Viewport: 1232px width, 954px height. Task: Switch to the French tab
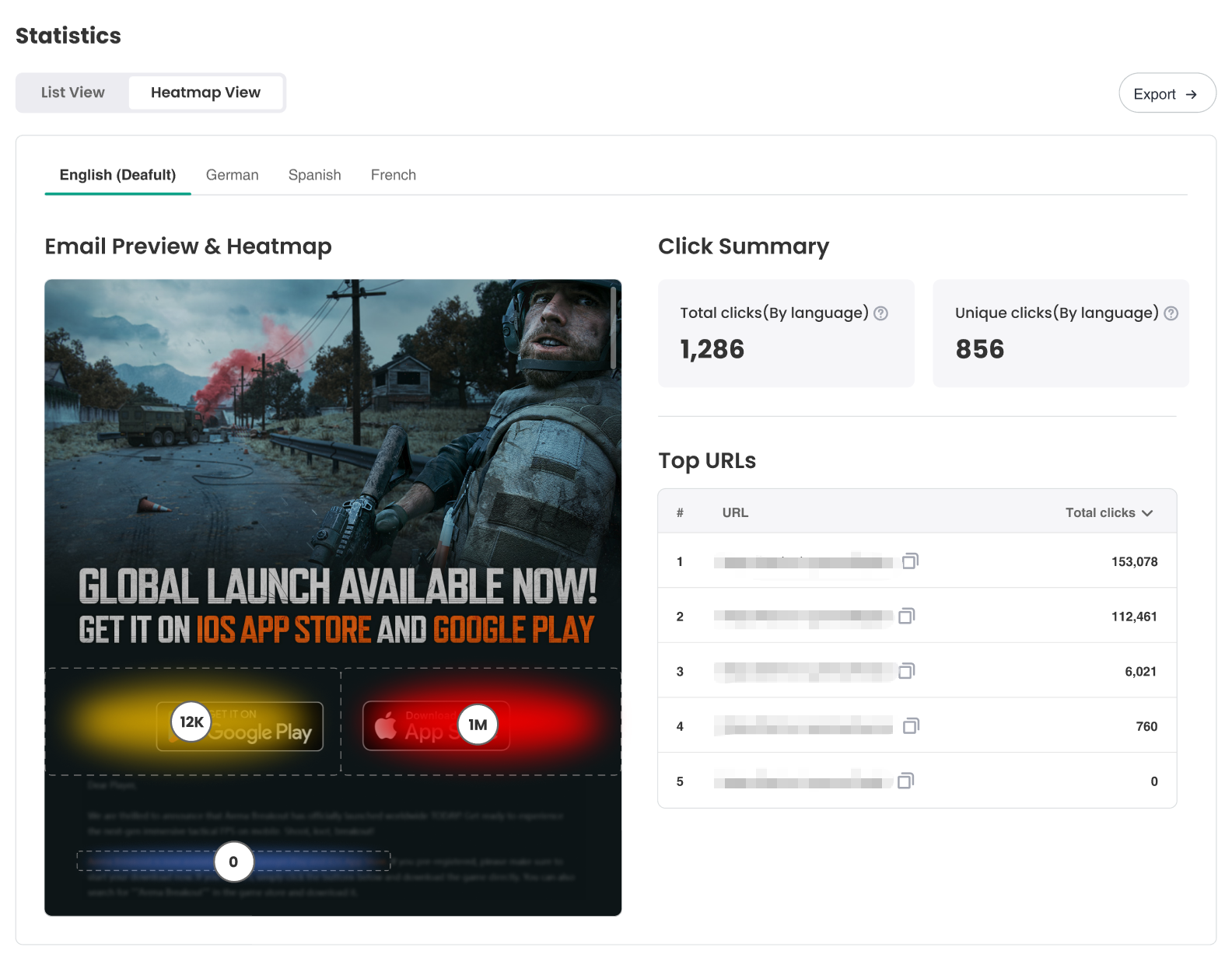pyautogui.click(x=393, y=175)
